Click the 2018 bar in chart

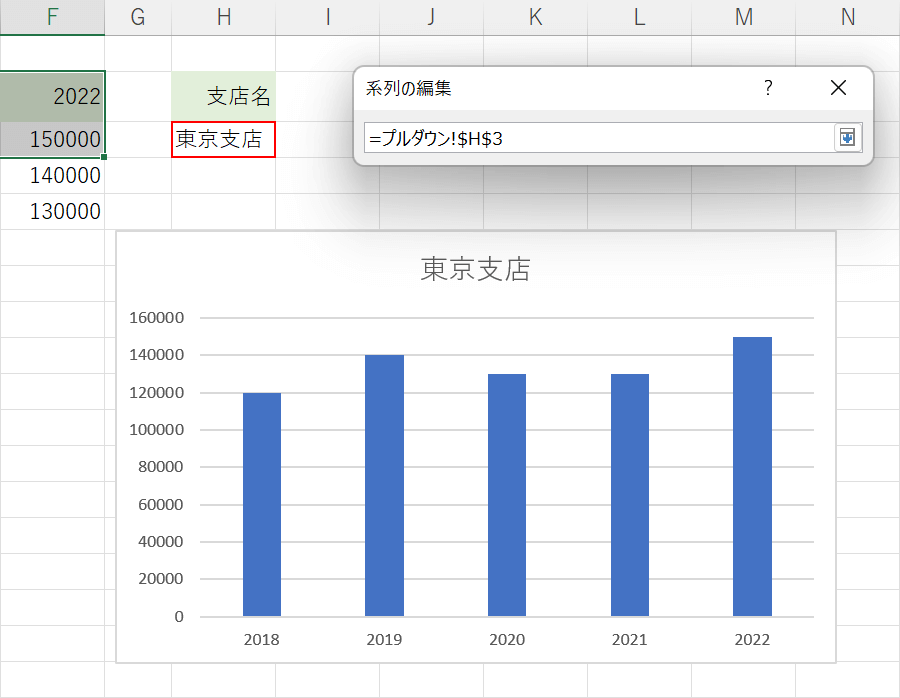coord(262,504)
